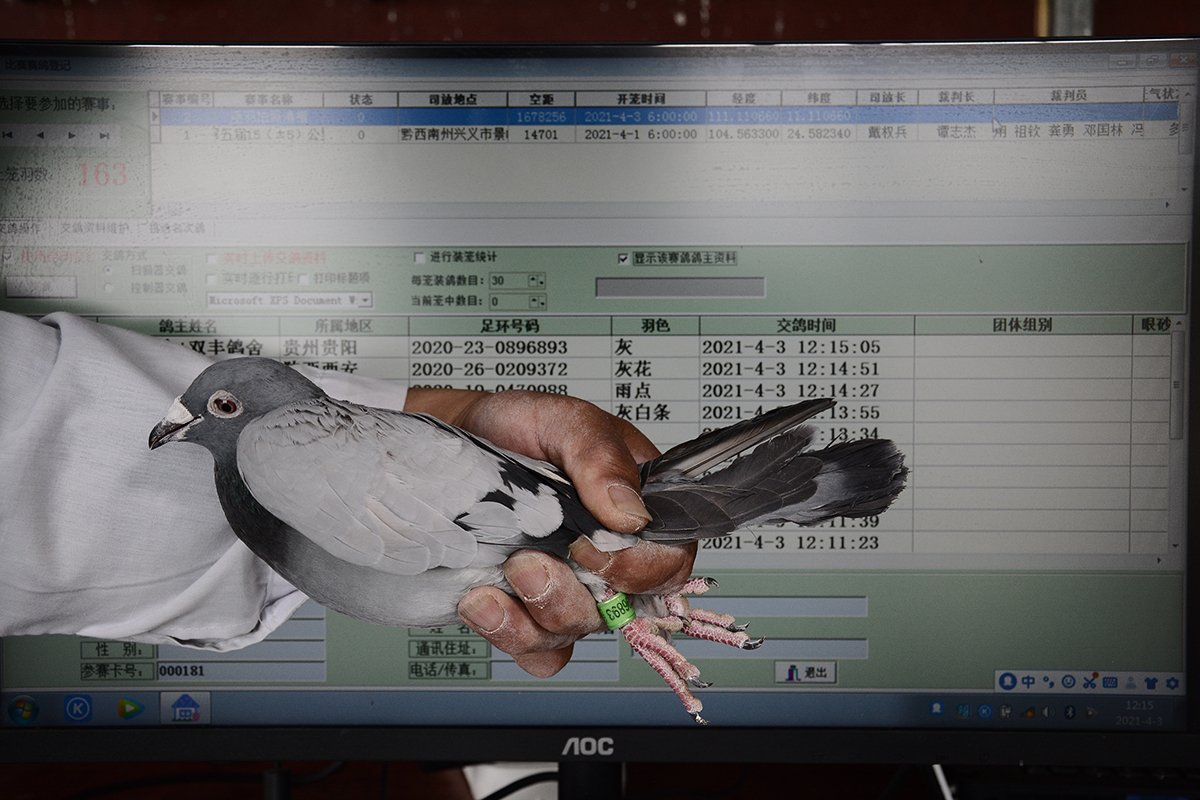Viewport: 1200px width, 800px height.
Task: Select the 控制器交鸽 radio option
Action: 108,288
